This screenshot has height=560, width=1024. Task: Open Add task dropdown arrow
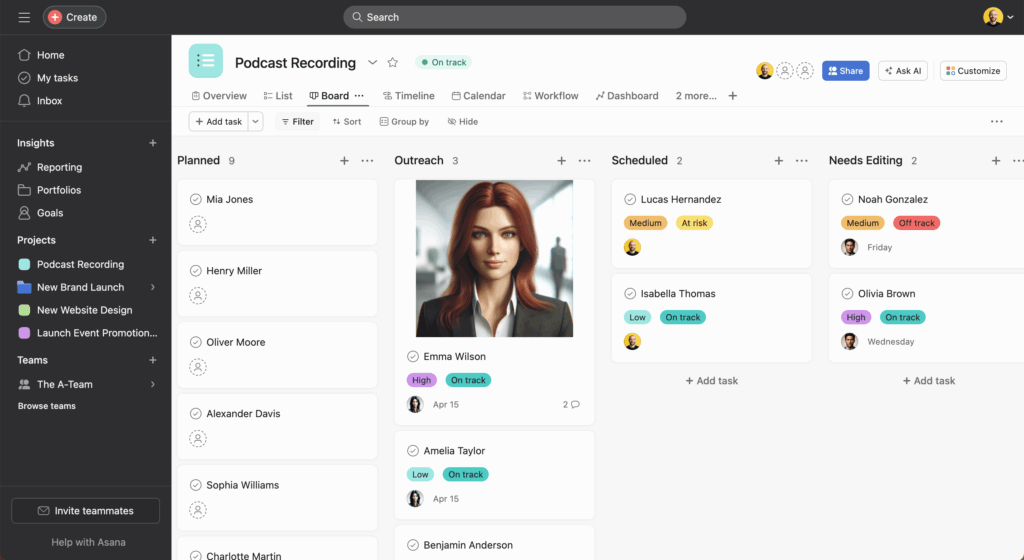click(255, 121)
